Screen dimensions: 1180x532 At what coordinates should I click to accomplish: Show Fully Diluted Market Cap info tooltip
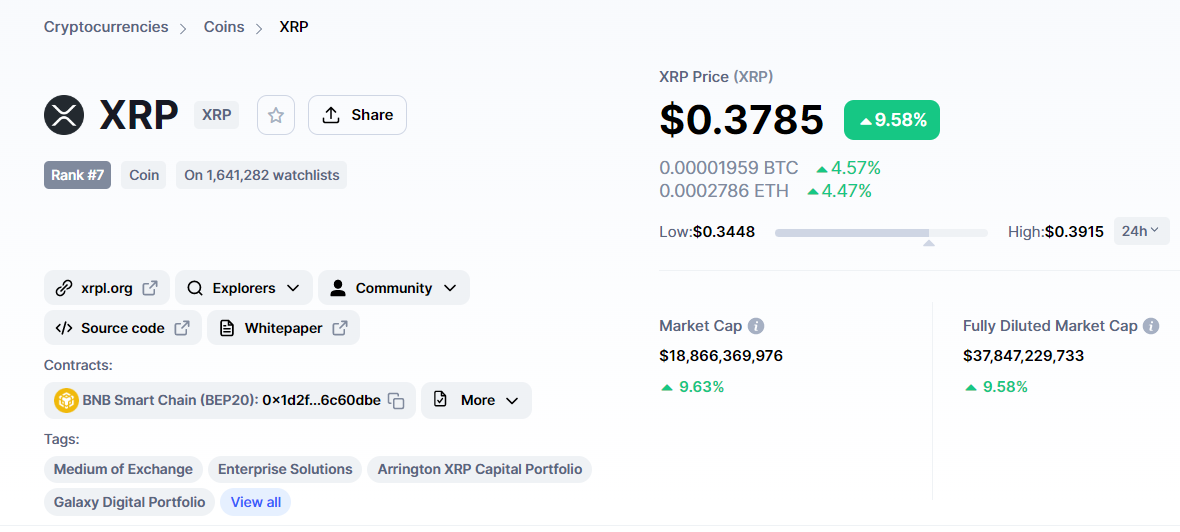coord(1151,327)
